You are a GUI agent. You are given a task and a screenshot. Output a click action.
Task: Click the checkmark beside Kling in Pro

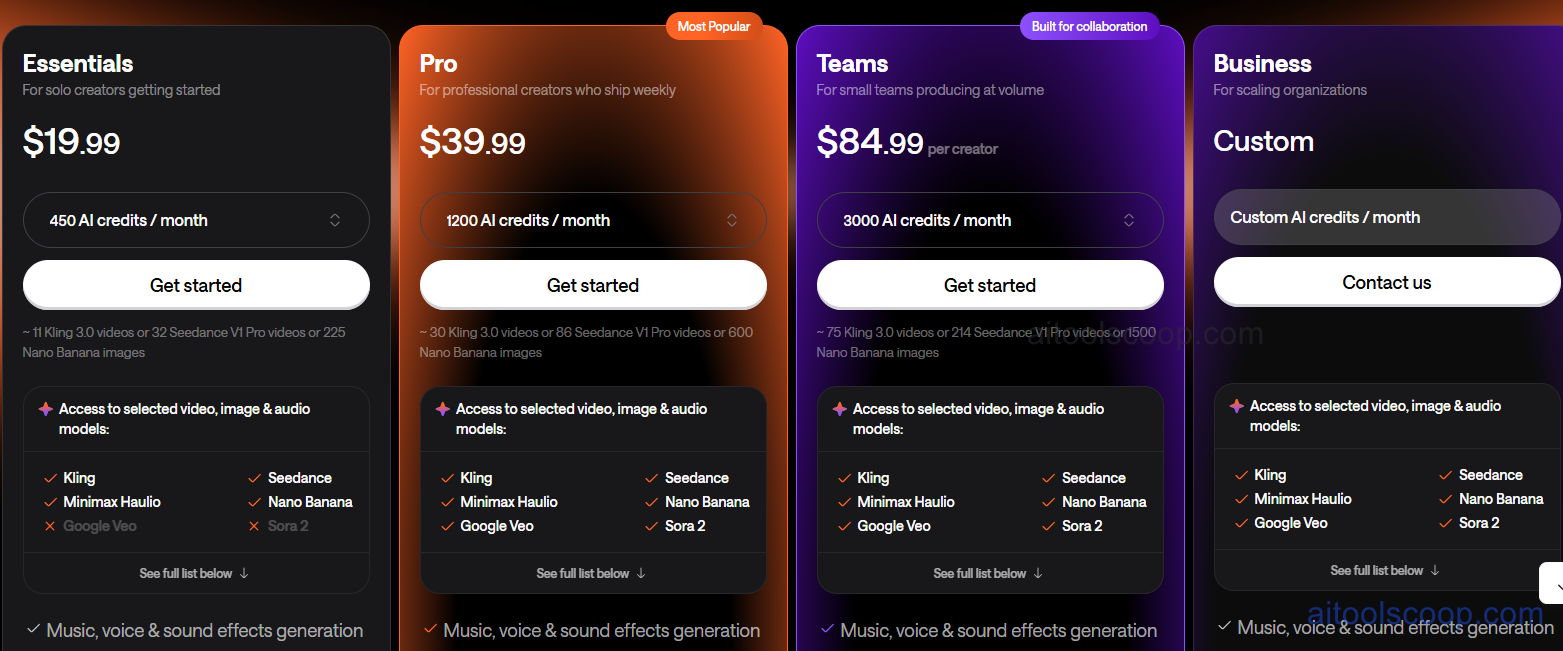(x=448, y=477)
